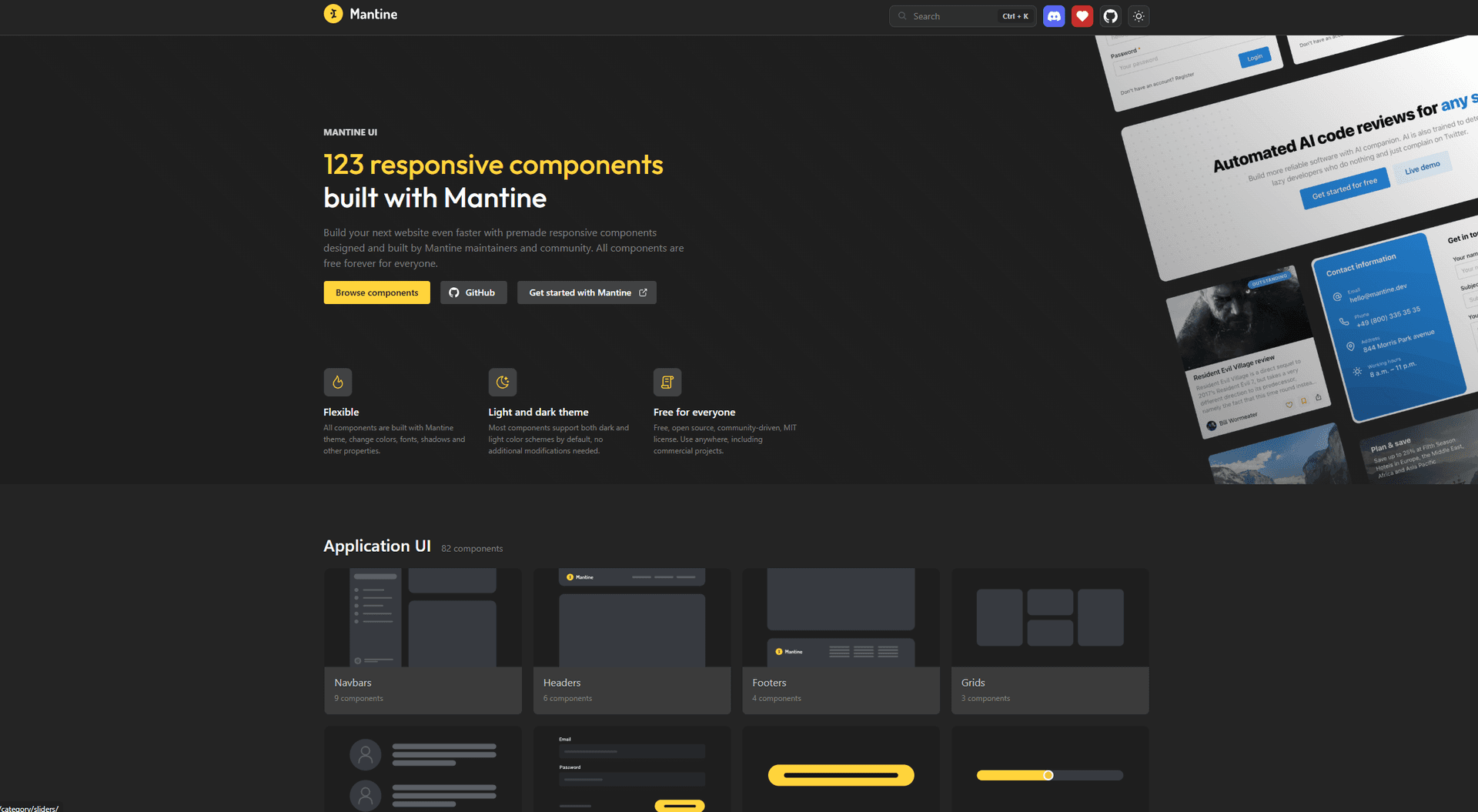
Task: Open the Headers category card
Action: tap(631, 640)
